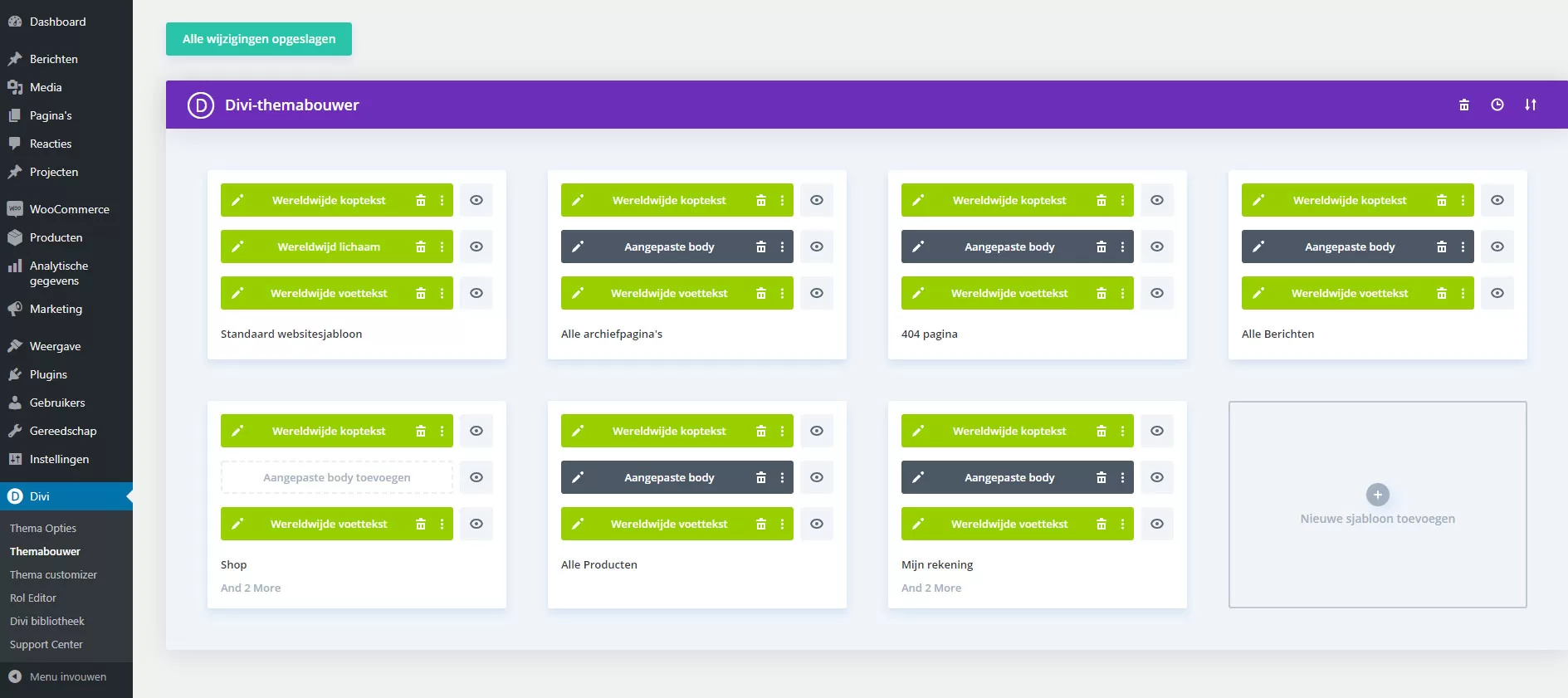1568x698 pixels.
Task: Open footer options menu in Mijn rekening
Action: 1122,524
